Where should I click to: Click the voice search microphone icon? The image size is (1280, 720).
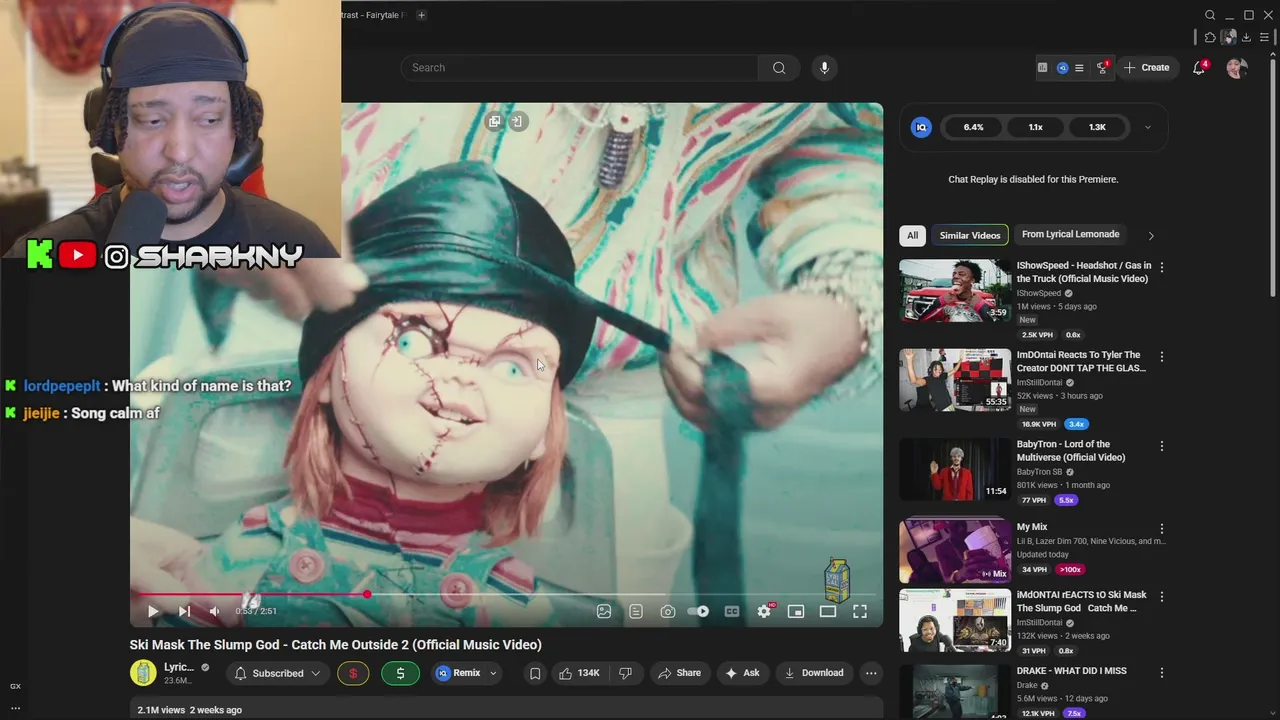click(x=824, y=68)
